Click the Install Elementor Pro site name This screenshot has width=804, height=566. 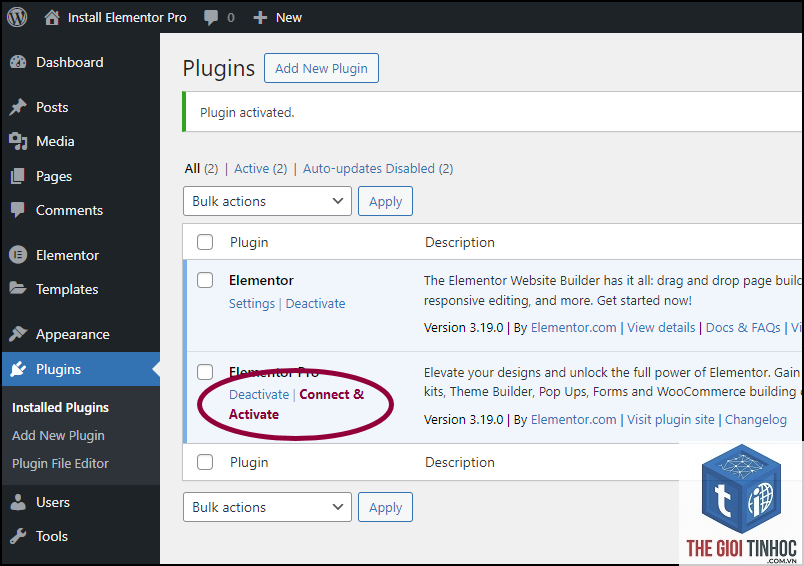click(x=127, y=18)
